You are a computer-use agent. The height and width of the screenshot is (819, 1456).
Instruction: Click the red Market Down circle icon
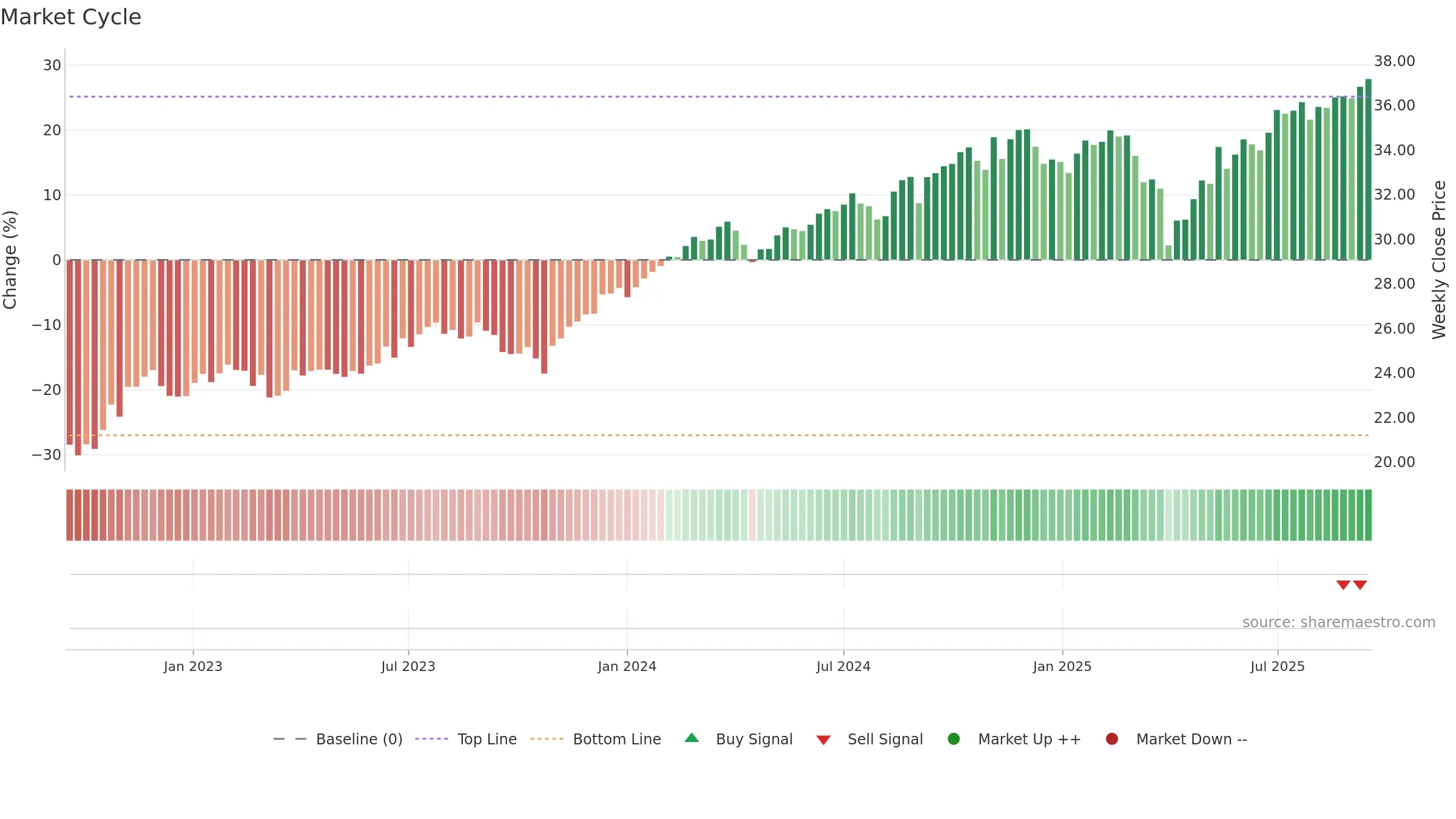1112,739
